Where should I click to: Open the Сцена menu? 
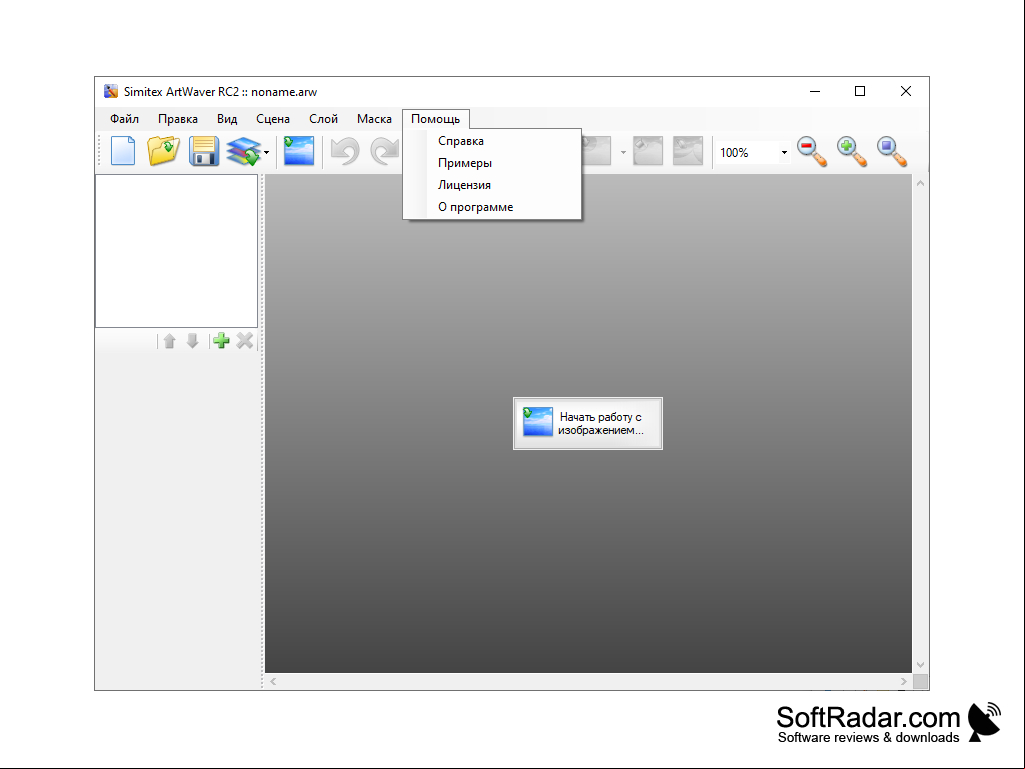[x=273, y=119]
